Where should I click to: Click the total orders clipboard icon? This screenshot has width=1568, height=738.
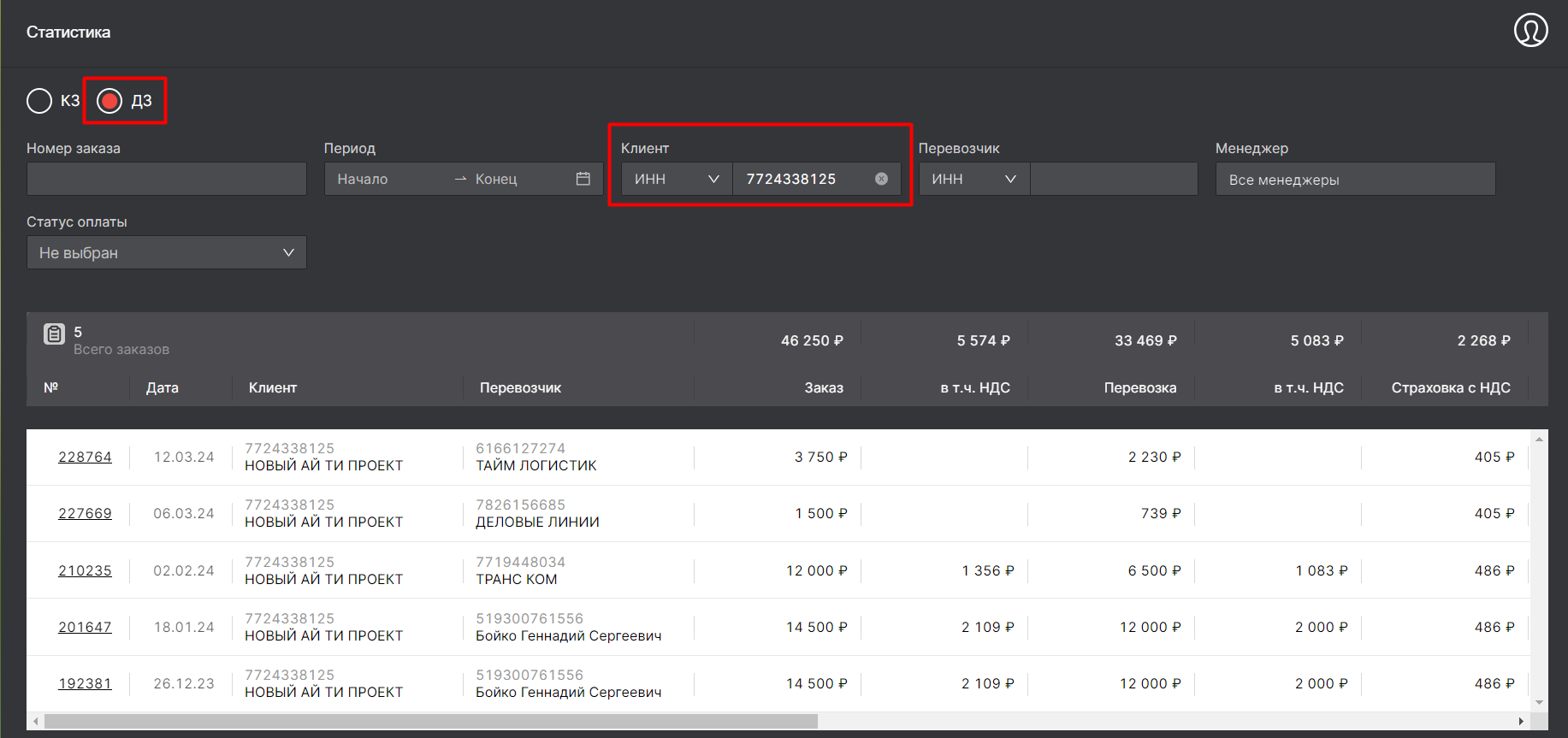point(54,334)
